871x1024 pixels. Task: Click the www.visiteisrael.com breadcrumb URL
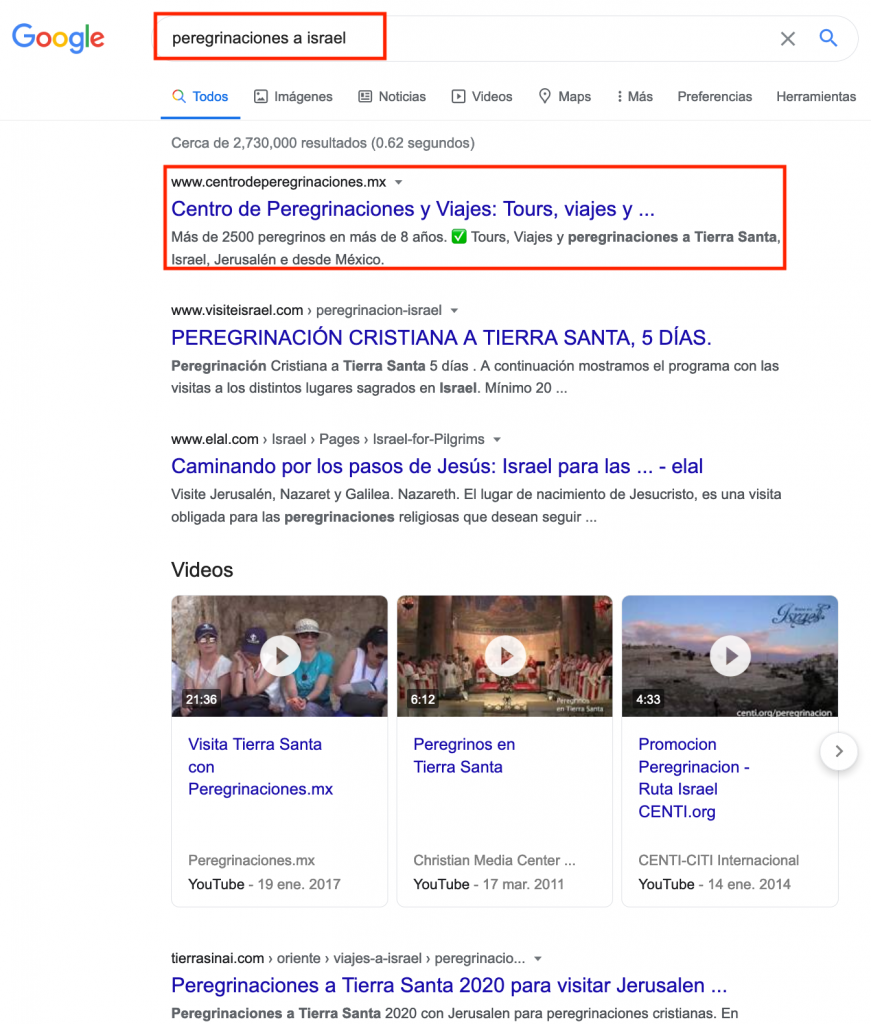(306, 310)
